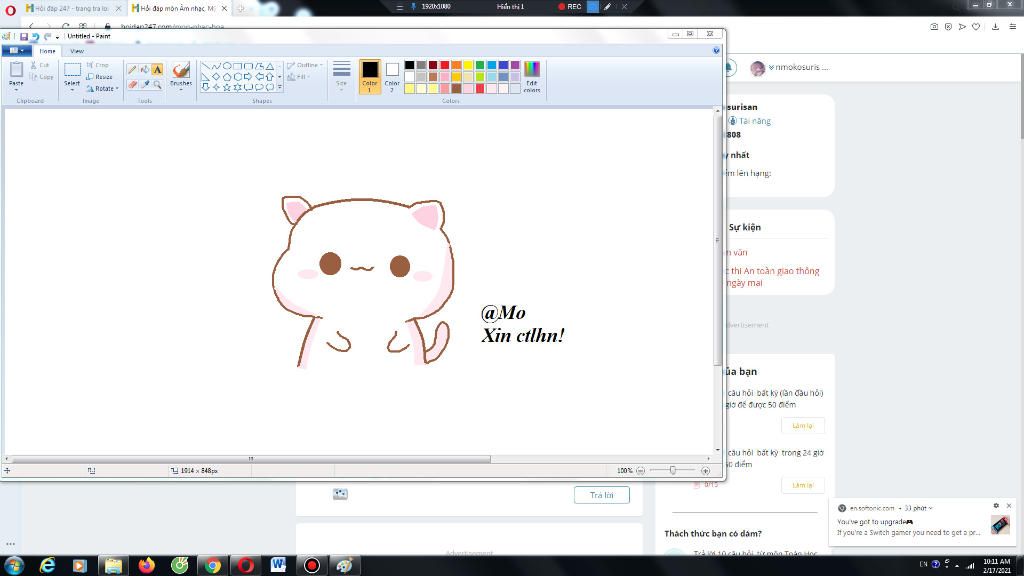Screen dimensions: 1024x576
Task: Click the Paint Help question mark icon
Action: pyautogui.click(x=716, y=50)
